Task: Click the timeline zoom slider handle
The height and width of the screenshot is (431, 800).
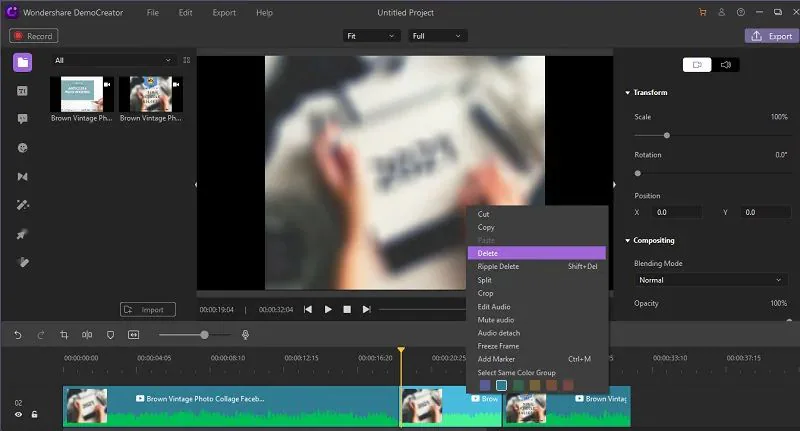Action: pyautogui.click(x=205, y=335)
